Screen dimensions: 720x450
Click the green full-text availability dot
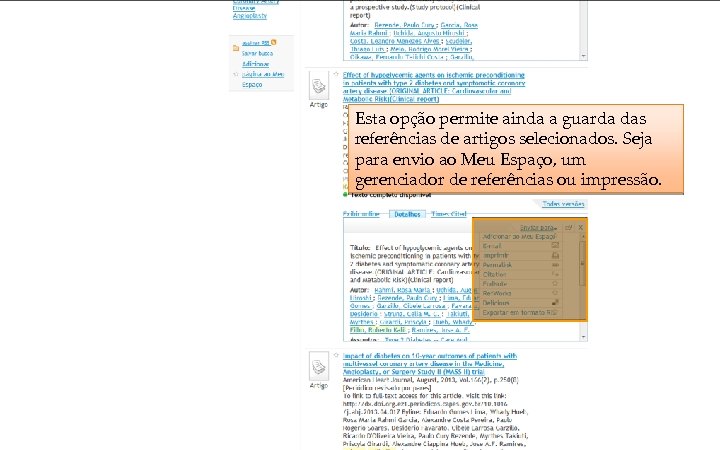tap(345, 195)
